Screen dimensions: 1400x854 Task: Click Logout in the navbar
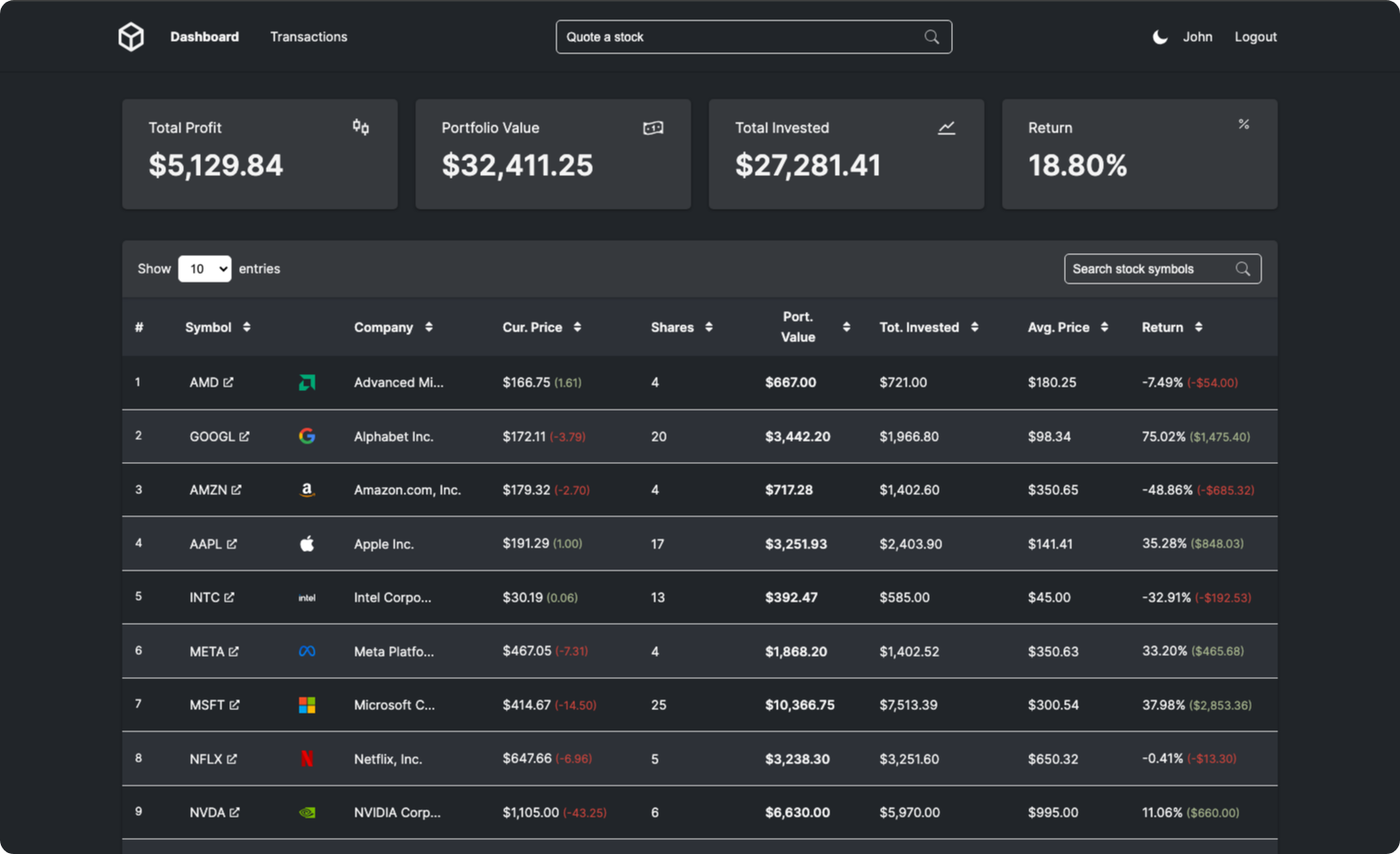(x=1255, y=36)
